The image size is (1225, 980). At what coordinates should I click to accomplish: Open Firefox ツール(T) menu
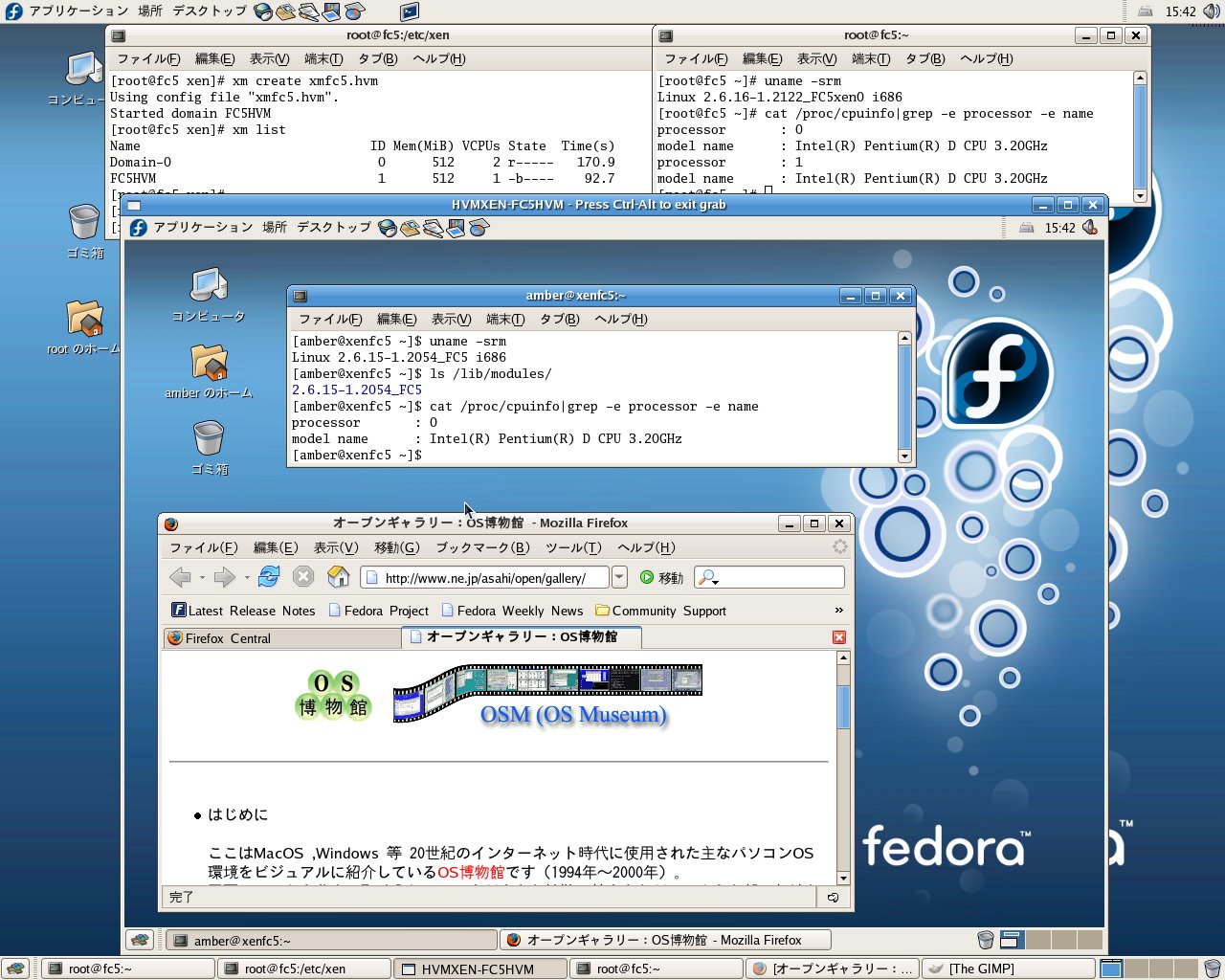(573, 547)
